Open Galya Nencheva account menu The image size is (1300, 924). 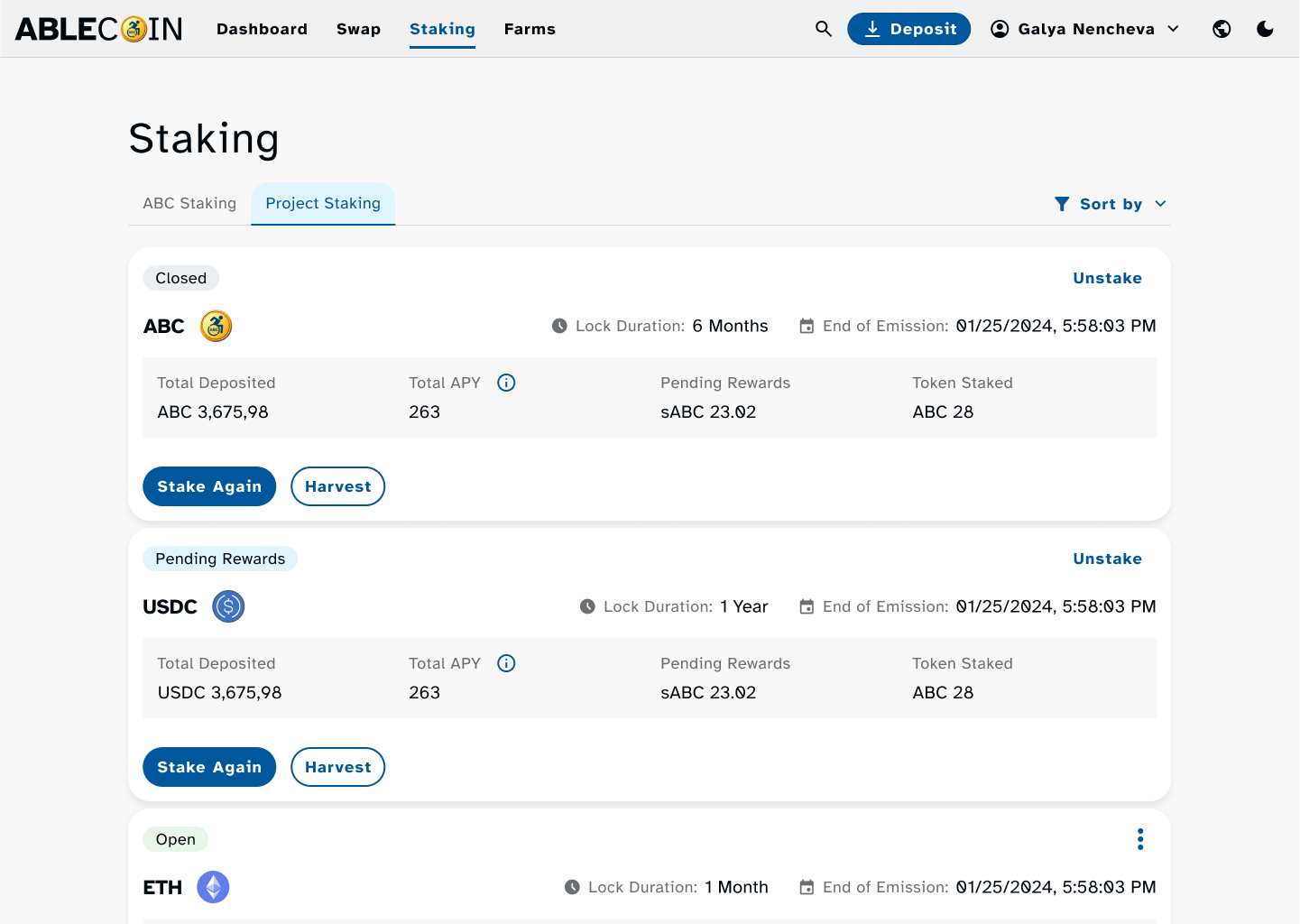coord(1085,29)
